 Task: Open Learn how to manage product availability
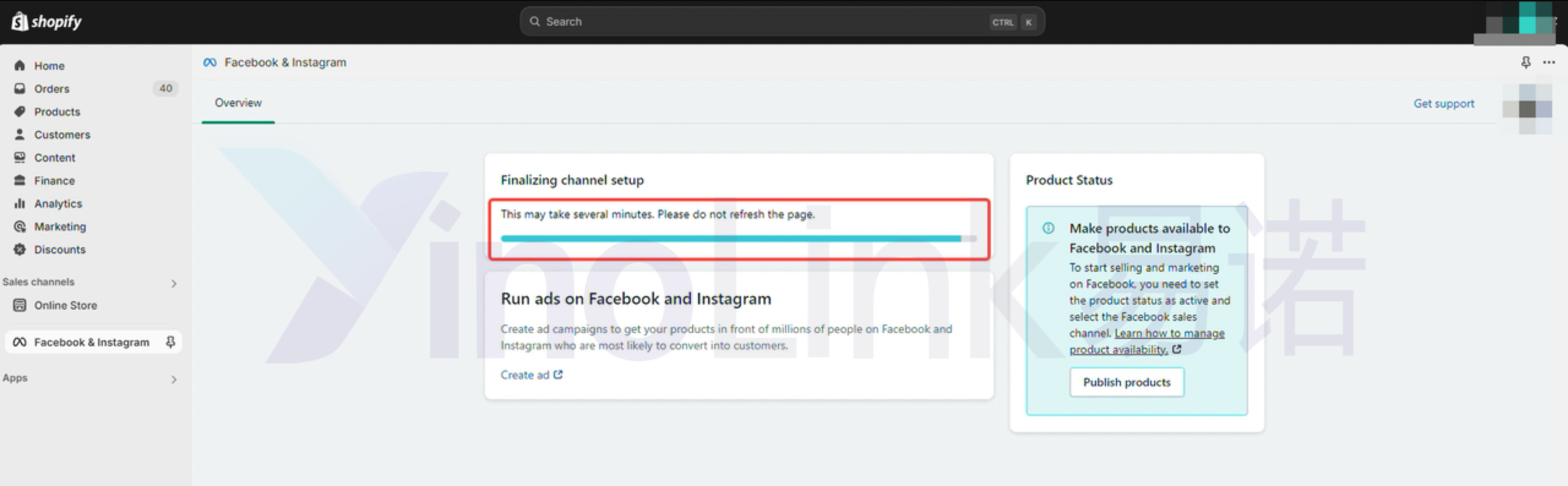coord(1147,341)
